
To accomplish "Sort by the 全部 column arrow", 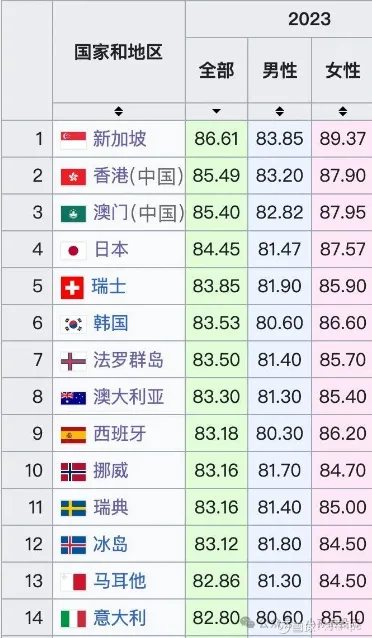I will tap(216, 111).
